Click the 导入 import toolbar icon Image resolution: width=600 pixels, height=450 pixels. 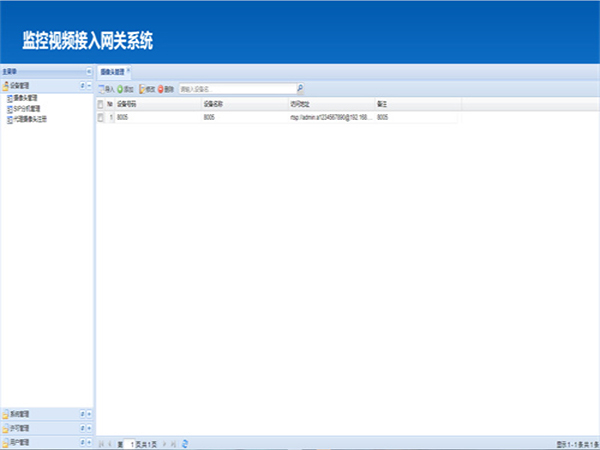tap(101, 88)
